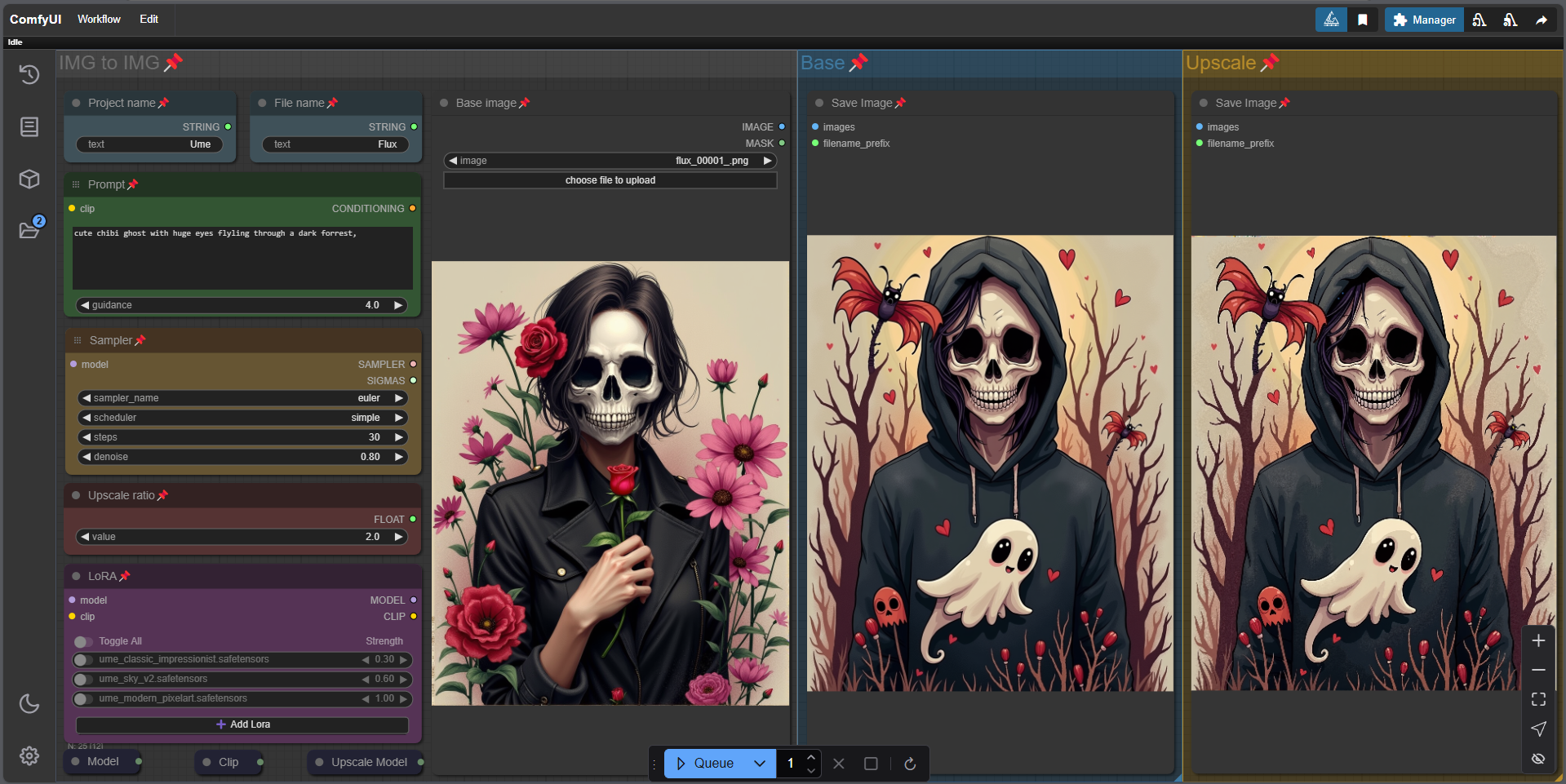Click the zoom in plus icon
The height and width of the screenshot is (784, 1566).
pyautogui.click(x=1538, y=640)
